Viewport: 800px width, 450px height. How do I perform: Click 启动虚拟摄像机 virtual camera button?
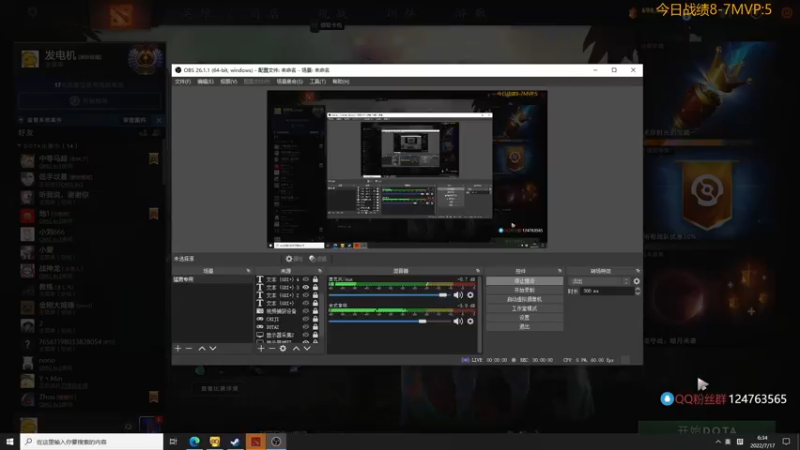(x=524, y=299)
